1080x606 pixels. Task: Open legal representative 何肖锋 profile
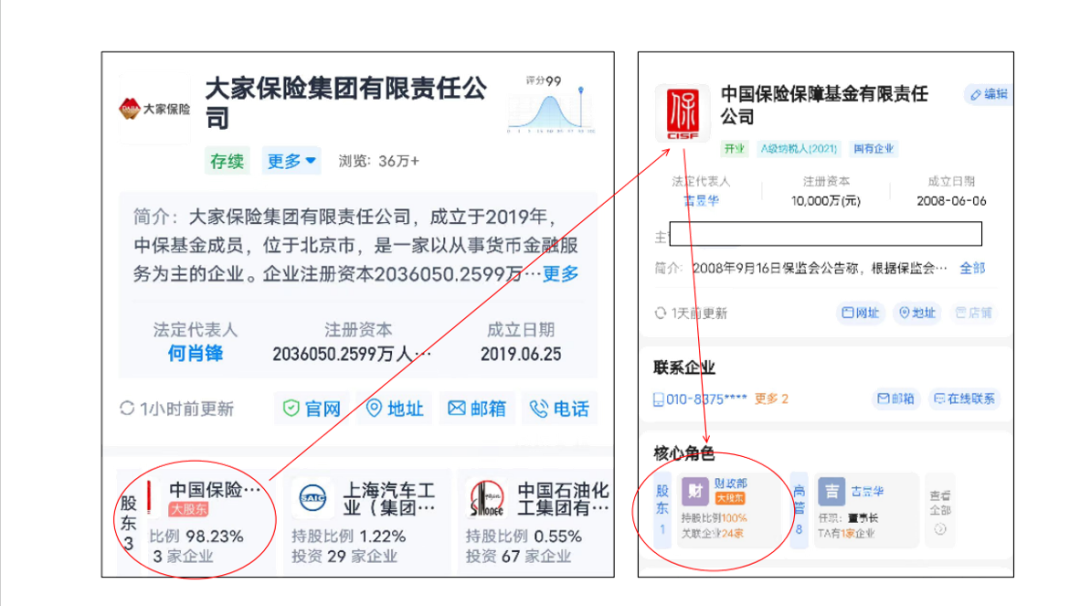tap(196, 354)
